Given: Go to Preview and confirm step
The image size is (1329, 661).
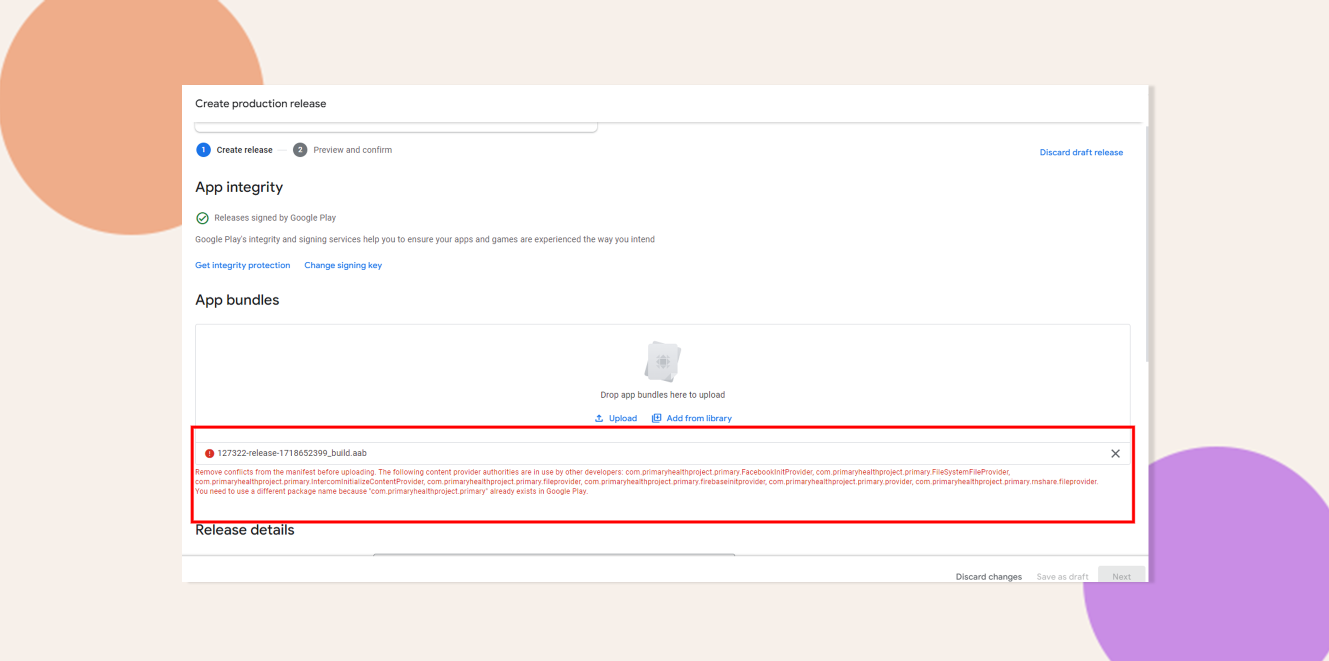Looking at the screenshot, I should [x=352, y=150].
